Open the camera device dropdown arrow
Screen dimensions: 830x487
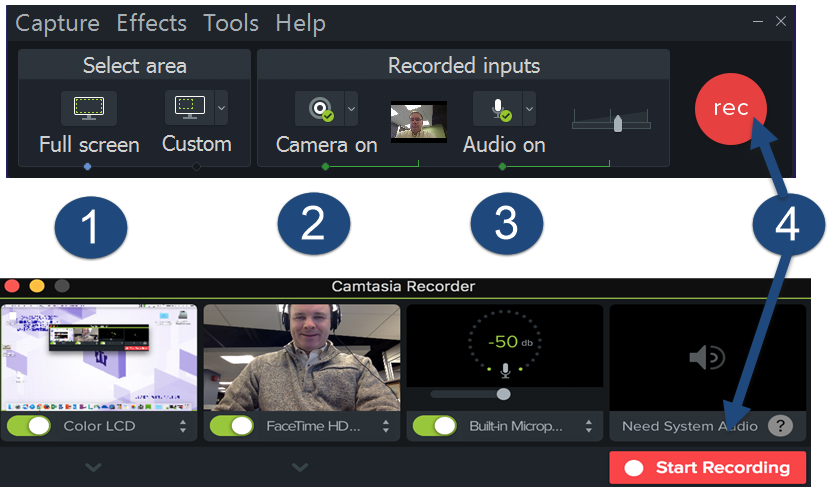tap(351, 109)
